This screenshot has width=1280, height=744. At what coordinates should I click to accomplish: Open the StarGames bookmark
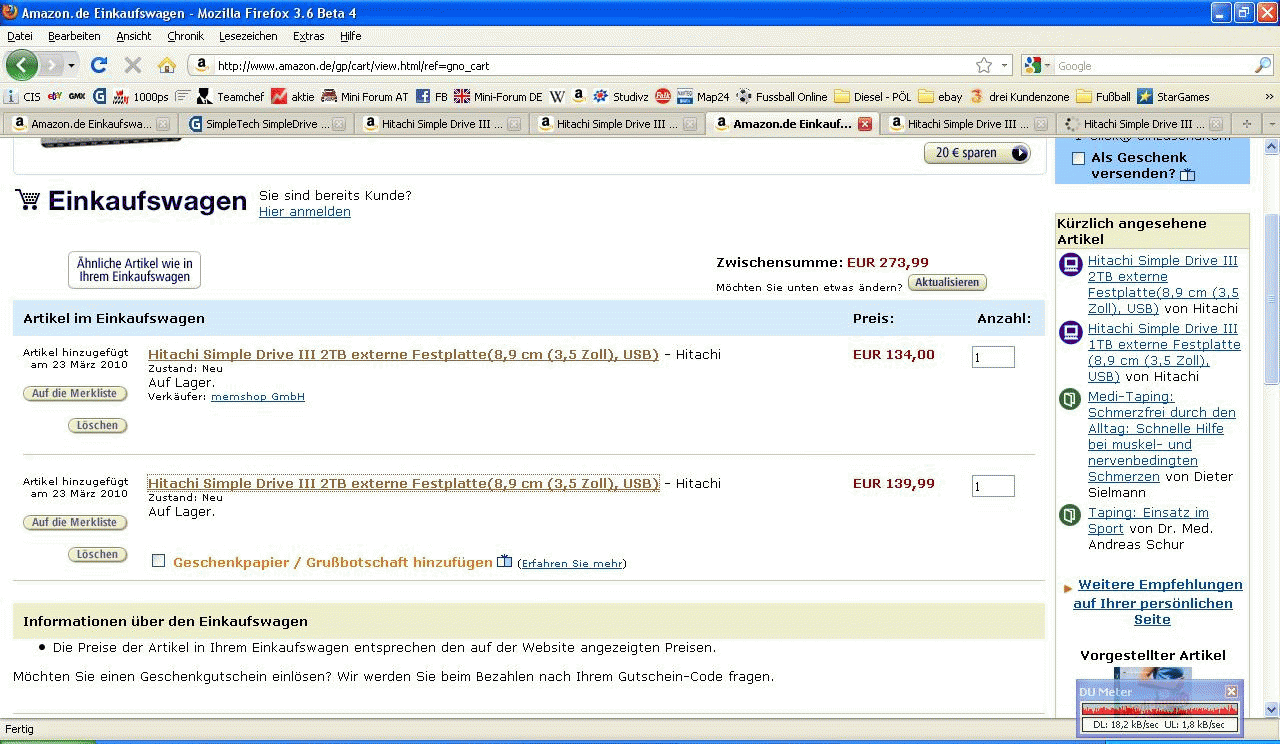tap(1173, 97)
